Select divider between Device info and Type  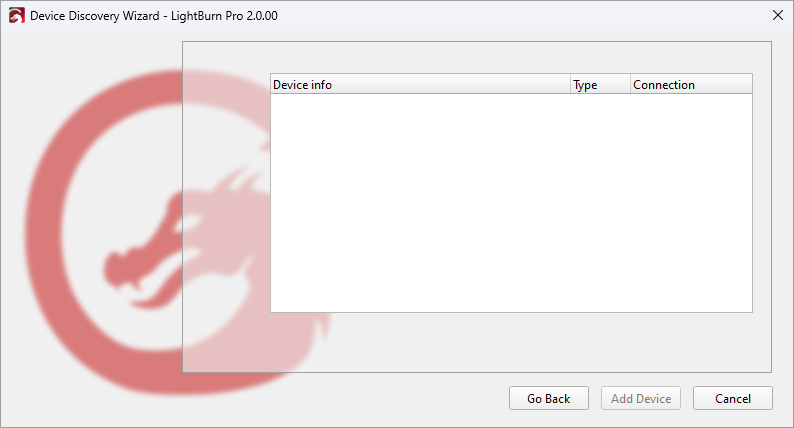571,85
